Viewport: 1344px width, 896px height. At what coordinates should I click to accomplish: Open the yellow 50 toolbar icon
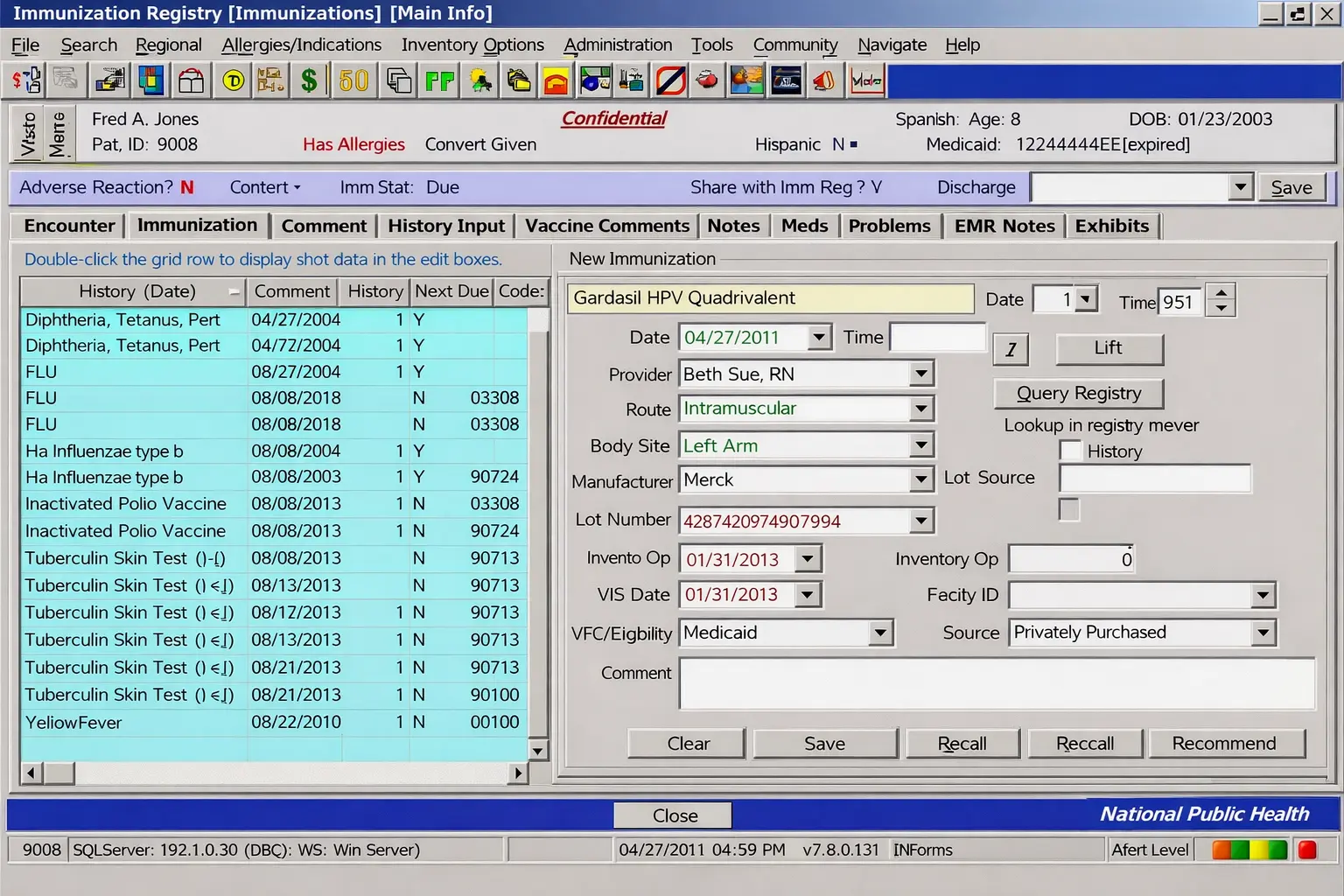click(x=353, y=80)
